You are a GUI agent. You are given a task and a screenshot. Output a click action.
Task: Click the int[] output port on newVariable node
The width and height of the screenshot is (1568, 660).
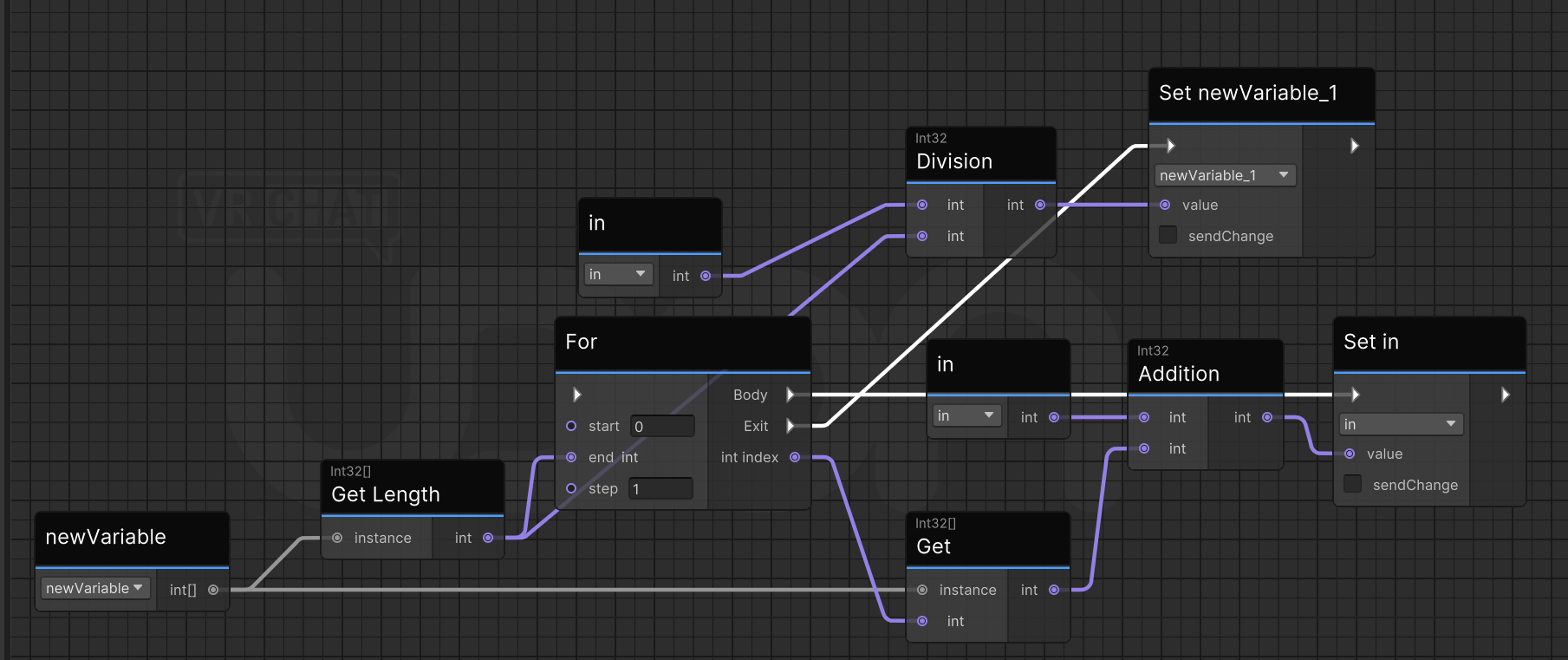click(213, 590)
